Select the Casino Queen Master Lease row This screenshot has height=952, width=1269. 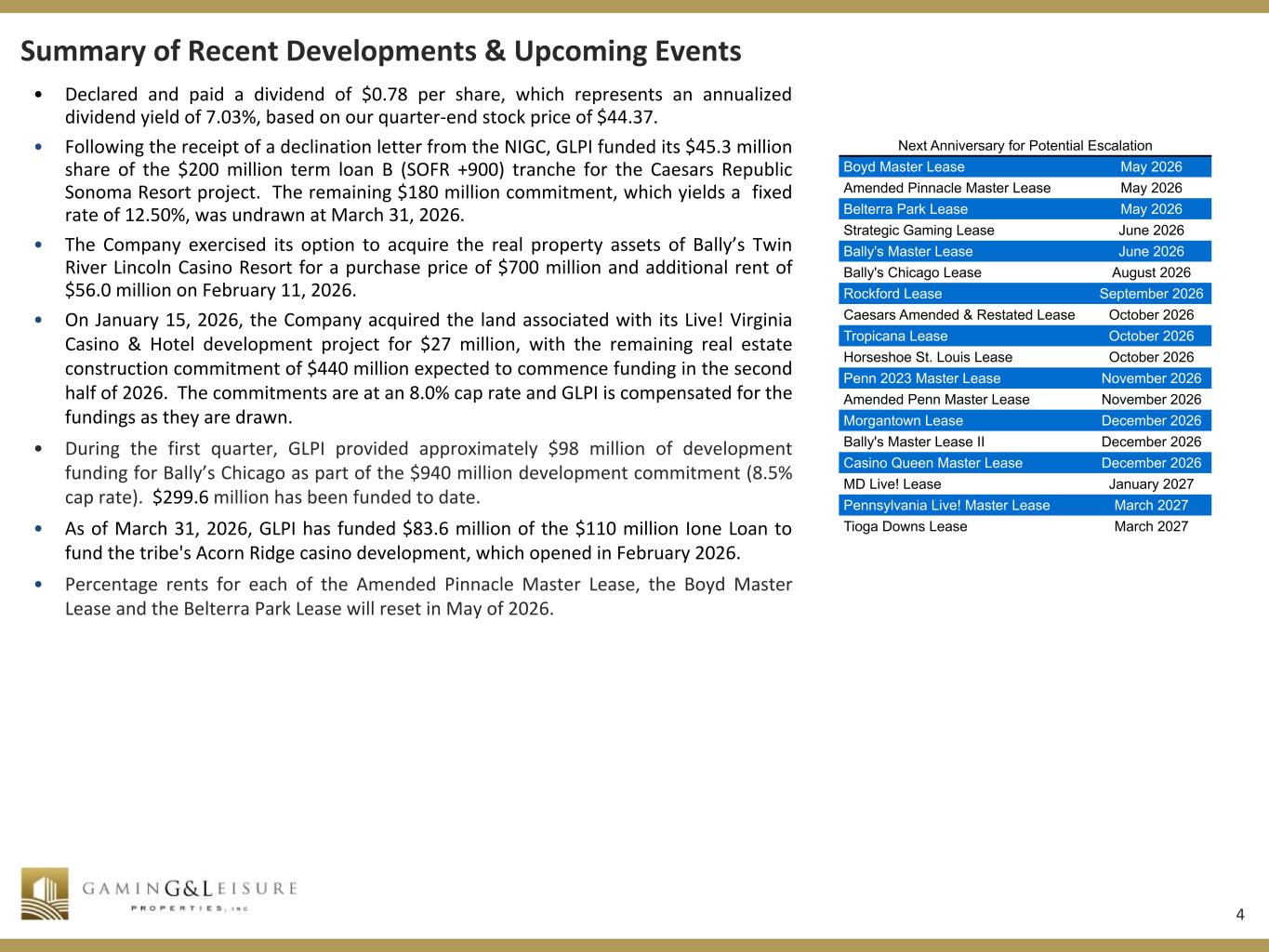pyautogui.click(x=1024, y=463)
